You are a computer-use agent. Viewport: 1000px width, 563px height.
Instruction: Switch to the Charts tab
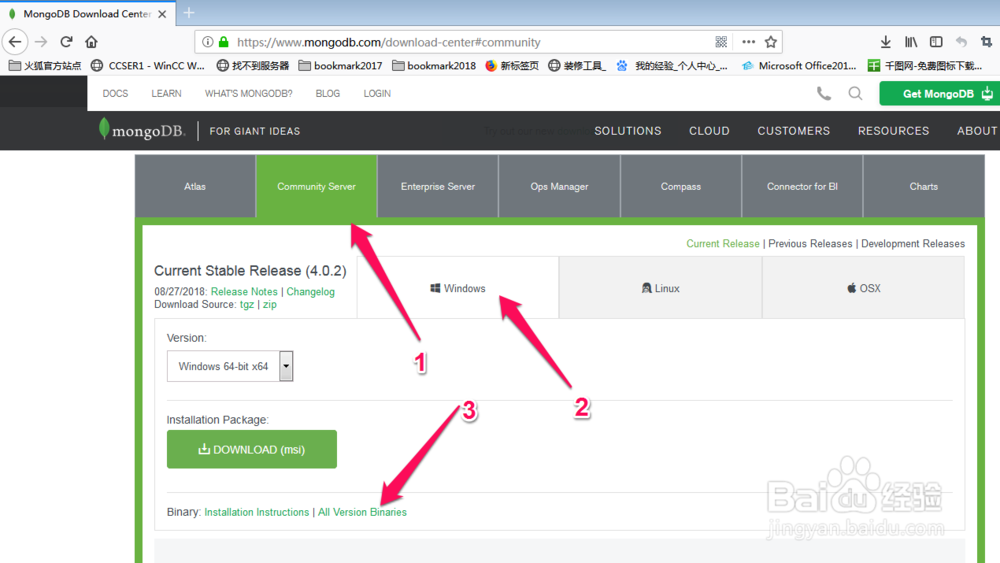point(923,186)
